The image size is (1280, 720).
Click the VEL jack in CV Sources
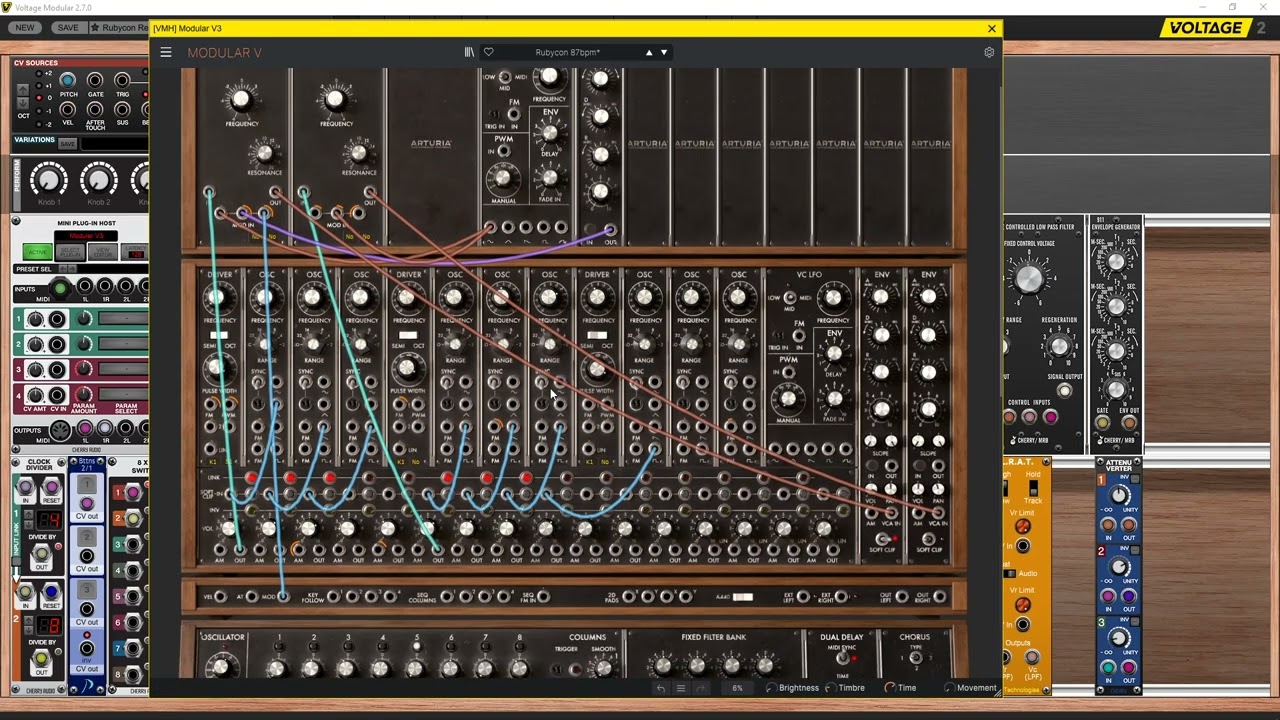67,109
